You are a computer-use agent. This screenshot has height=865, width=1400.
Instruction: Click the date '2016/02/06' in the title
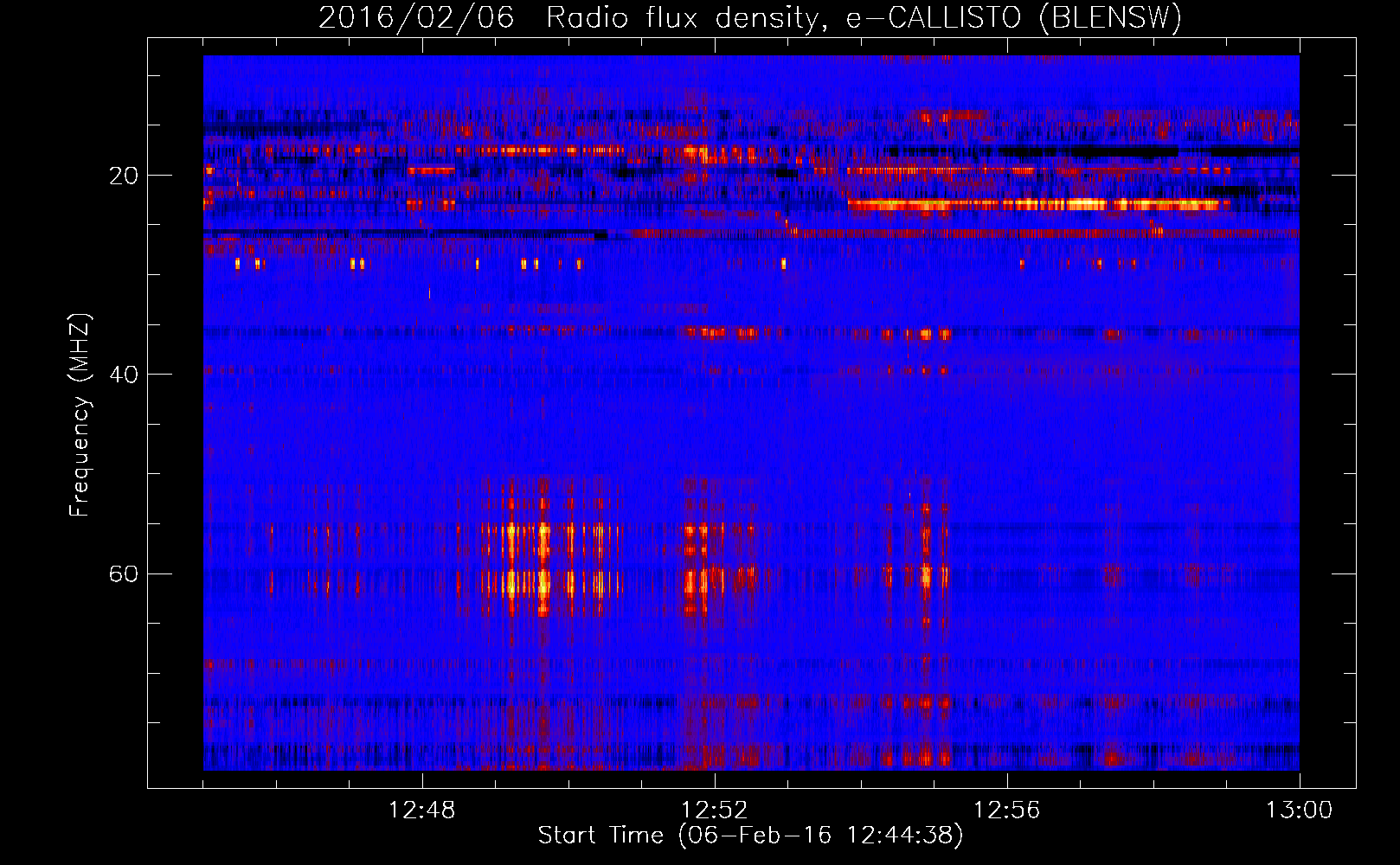tap(416, 17)
